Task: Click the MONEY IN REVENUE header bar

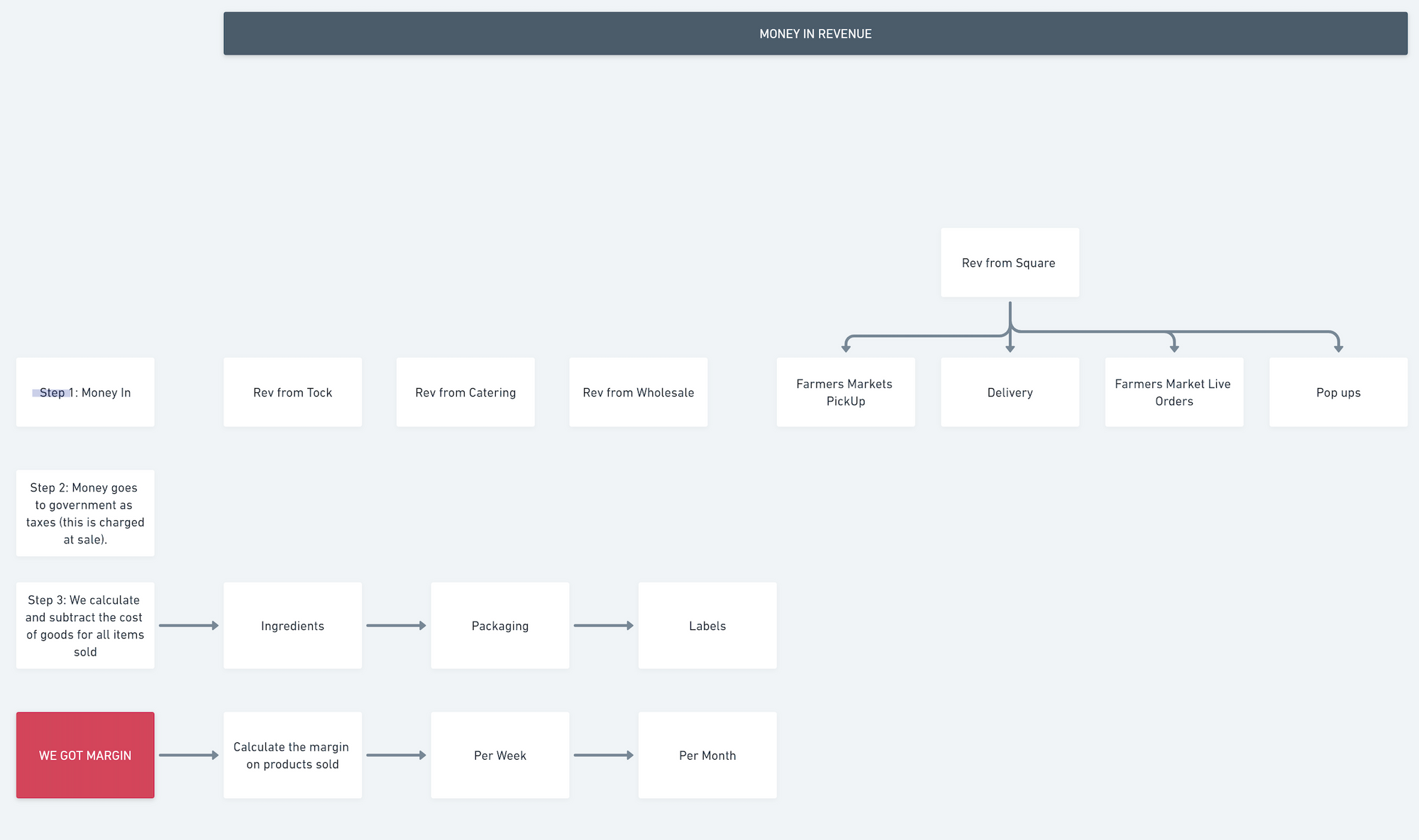Action: pos(815,33)
